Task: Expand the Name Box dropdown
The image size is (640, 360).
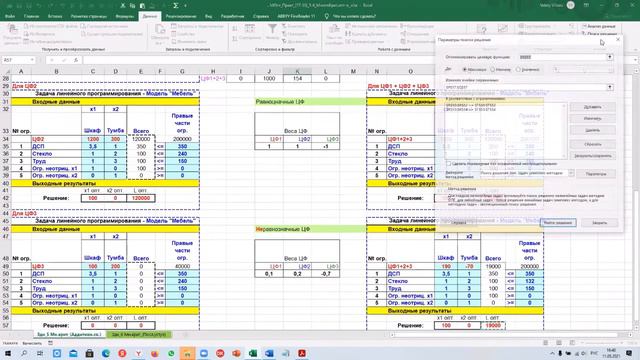Action: pos(32,60)
